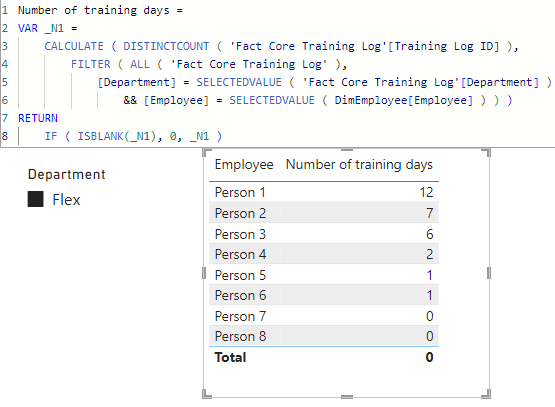Select the Person 4 row
Image resolution: width=555 pixels, height=407 pixels.
point(324,254)
